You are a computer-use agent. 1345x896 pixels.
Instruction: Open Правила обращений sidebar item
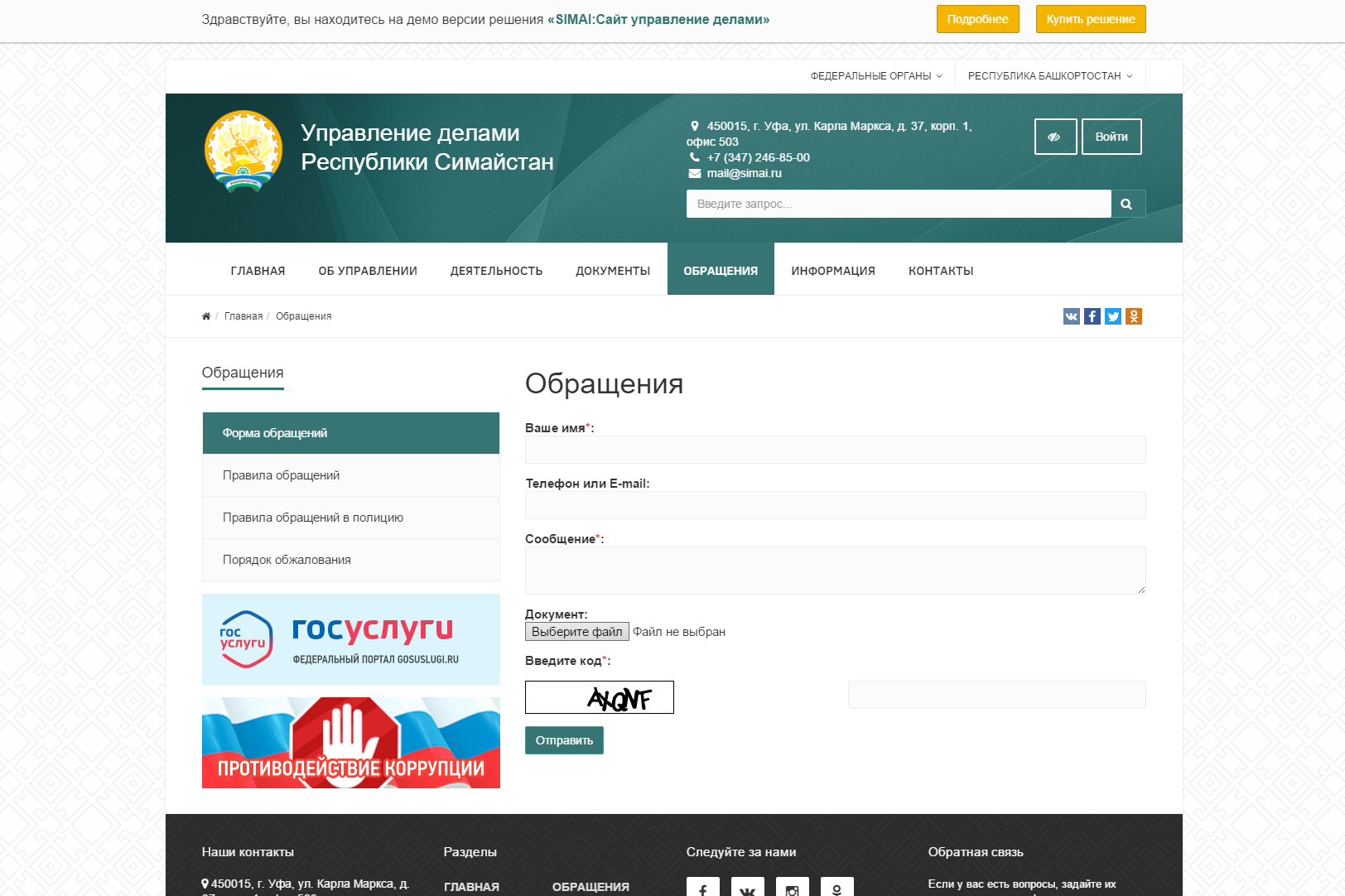coord(351,475)
